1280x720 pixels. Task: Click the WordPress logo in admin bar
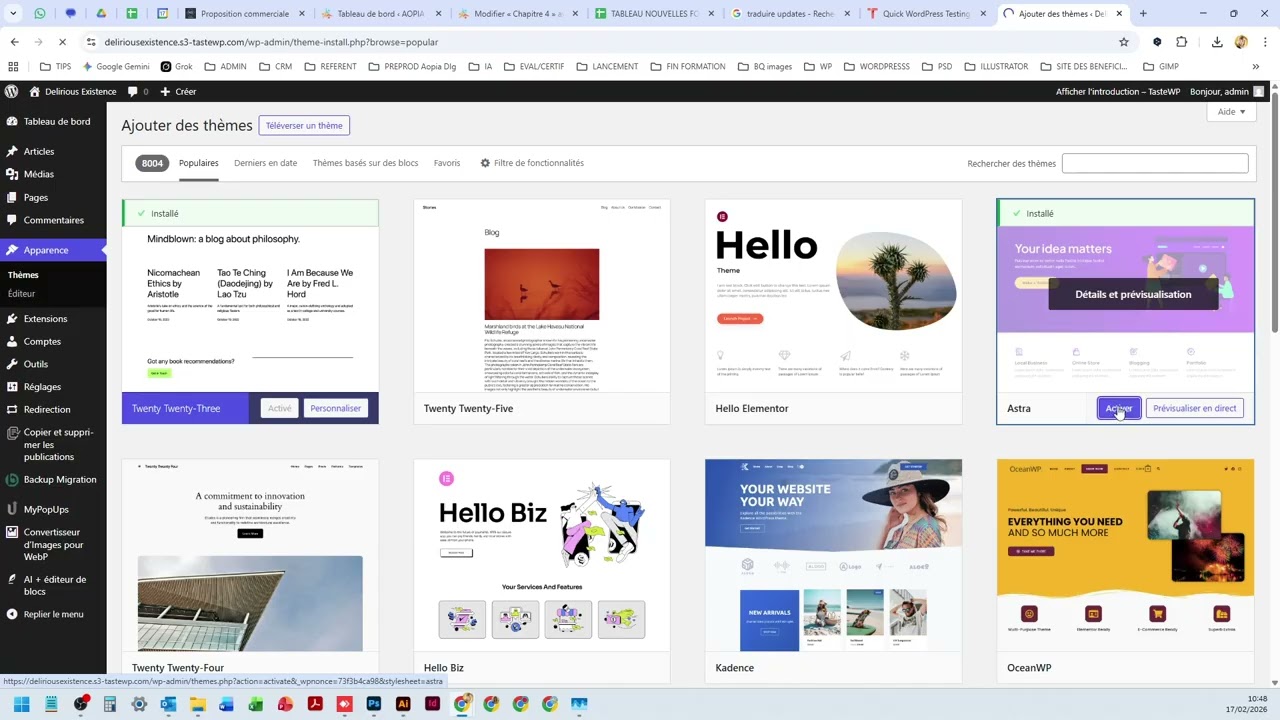[x=11, y=91]
